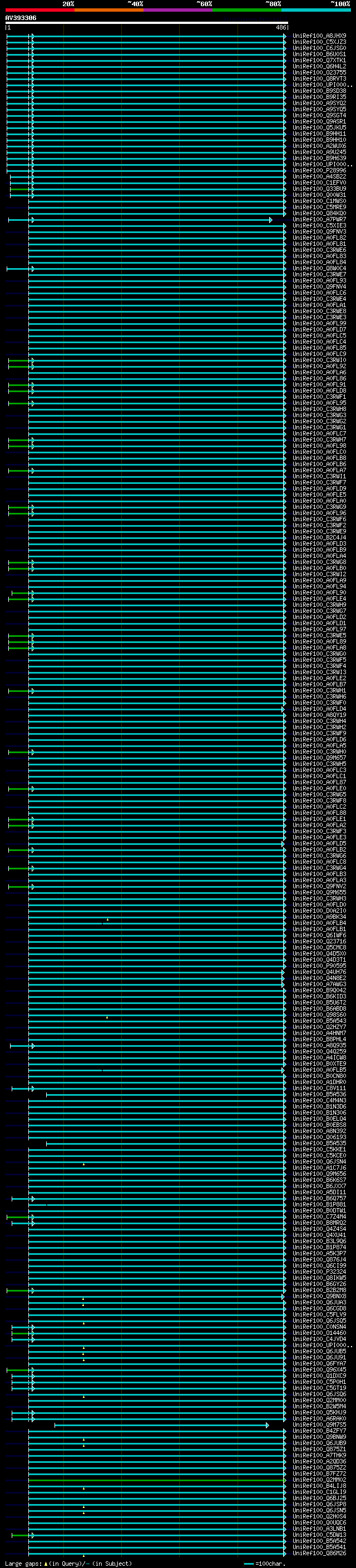
Task: Select the UniRef100_Q9BNX8 entry
Action: tap(319, 1296)
